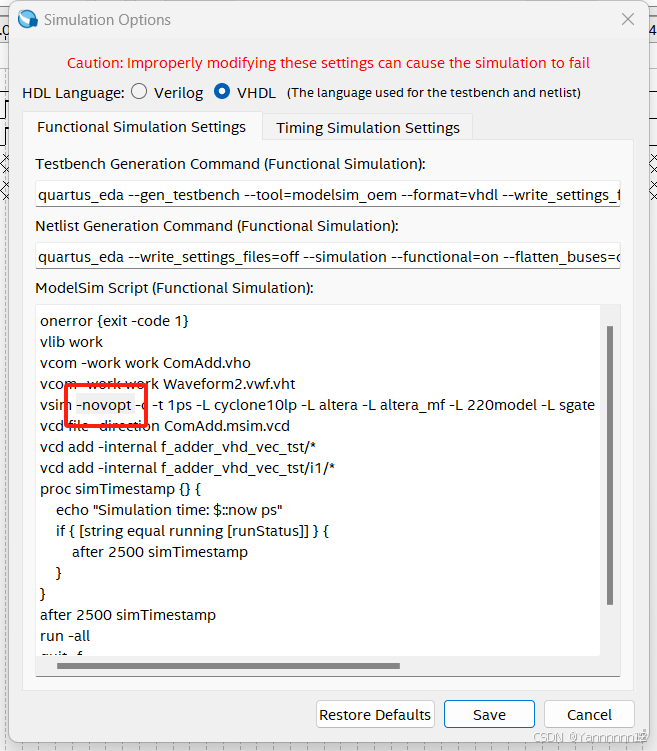Click the 'proc simTimestamp {} {' line

[x=120, y=489]
